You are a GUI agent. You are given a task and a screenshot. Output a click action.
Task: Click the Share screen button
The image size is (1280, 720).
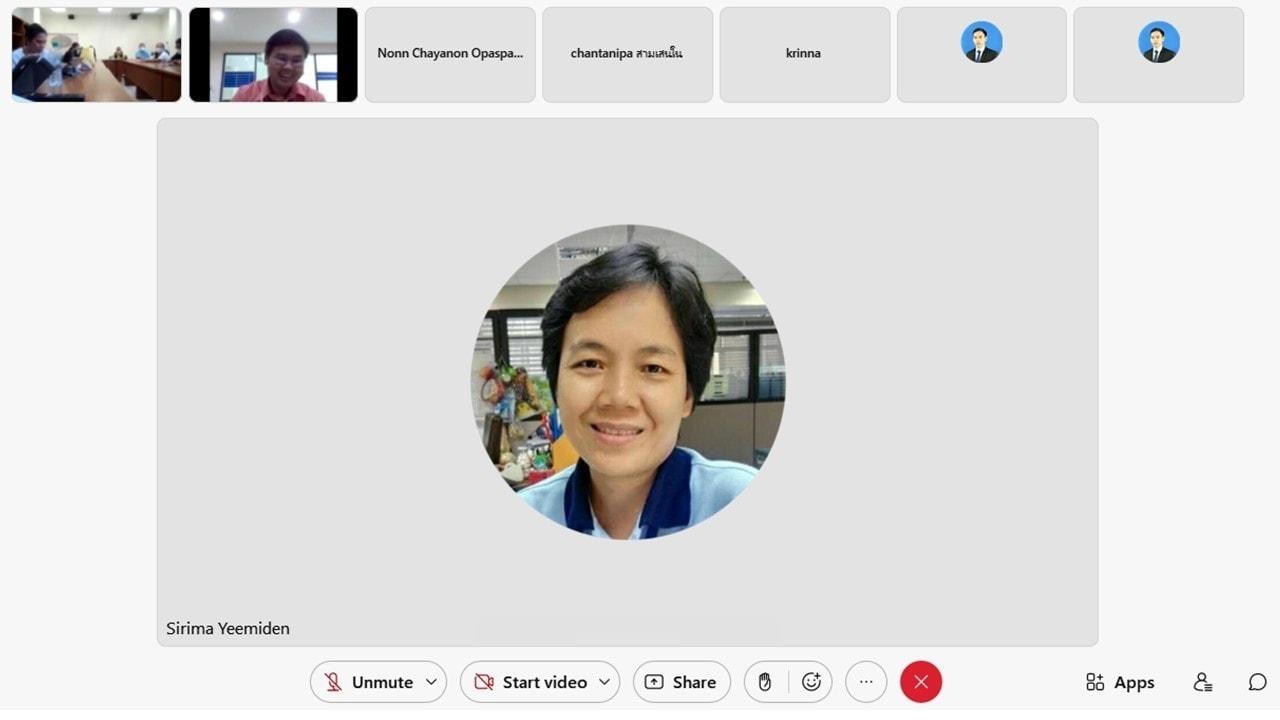(681, 682)
